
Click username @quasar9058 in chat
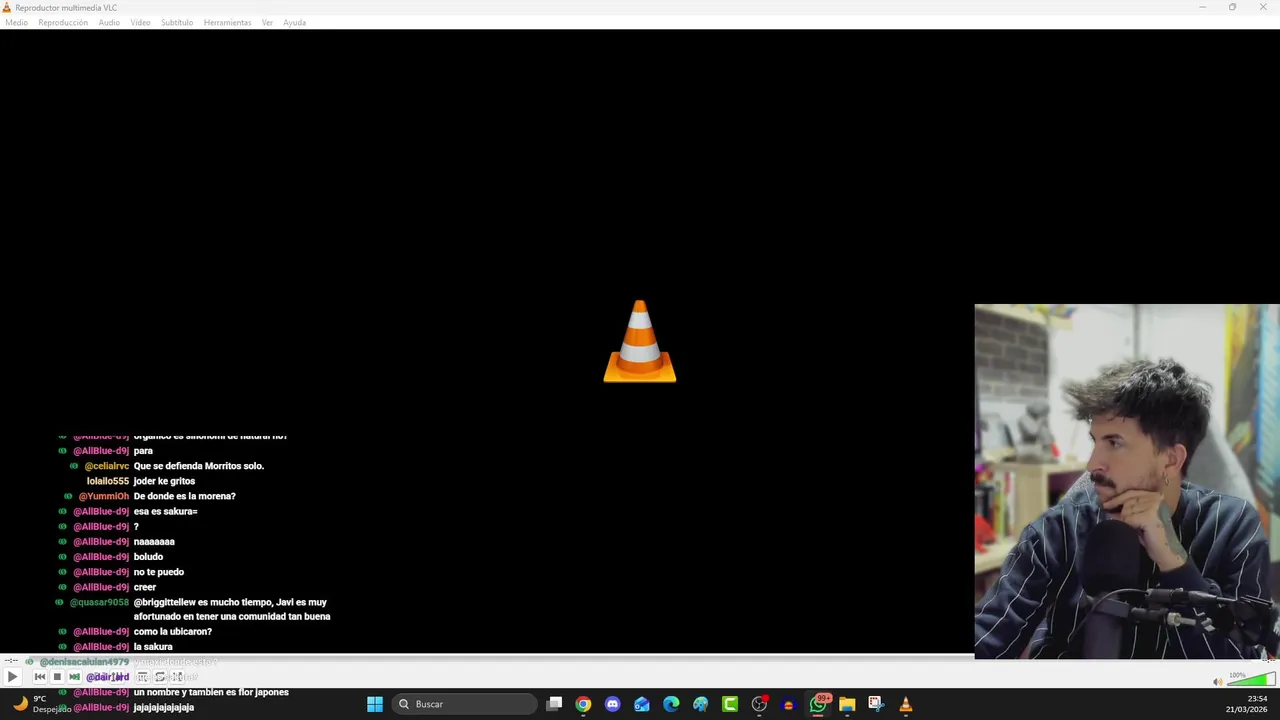99,602
